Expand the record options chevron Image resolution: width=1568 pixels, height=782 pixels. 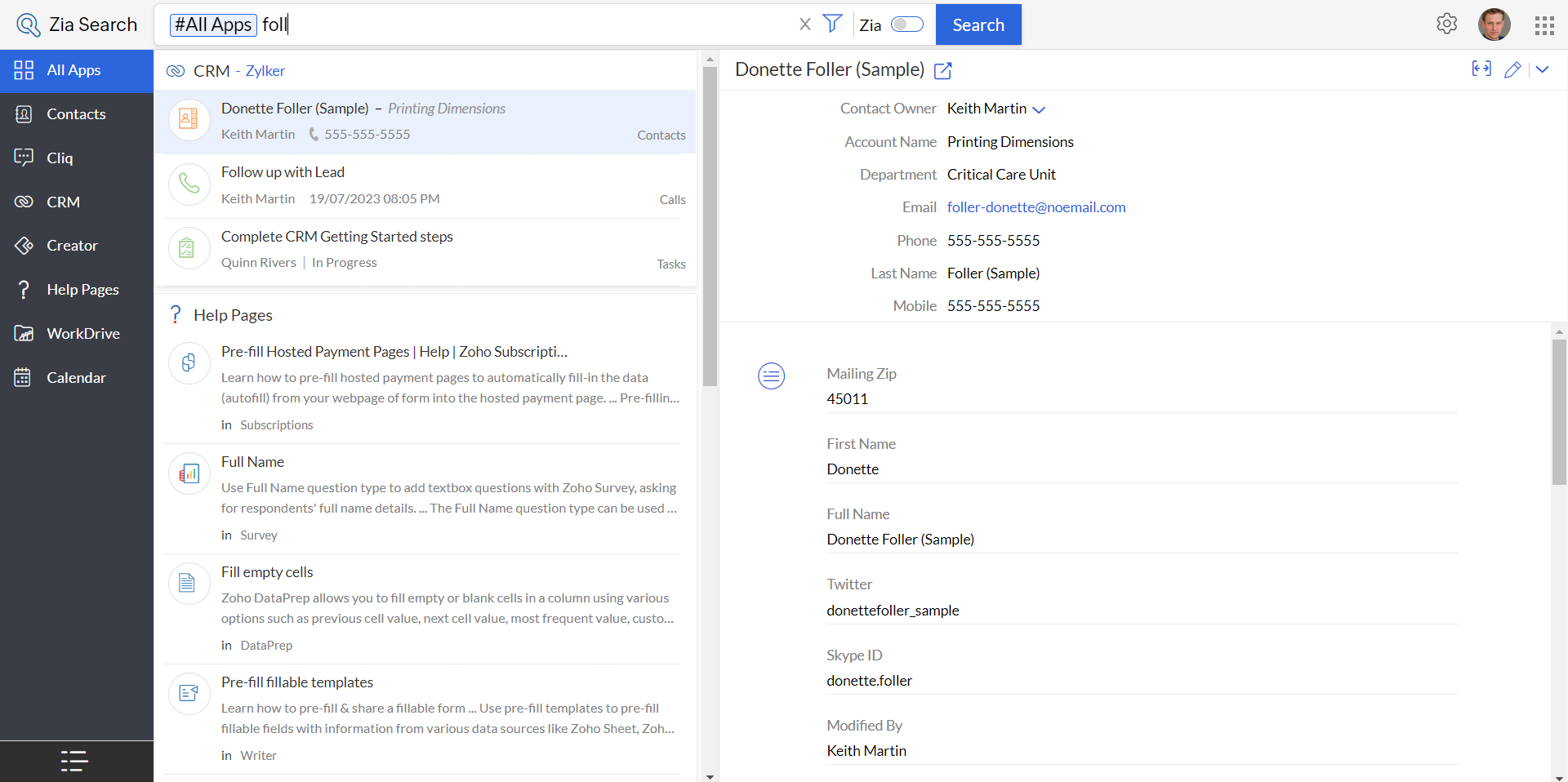tap(1542, 69)
